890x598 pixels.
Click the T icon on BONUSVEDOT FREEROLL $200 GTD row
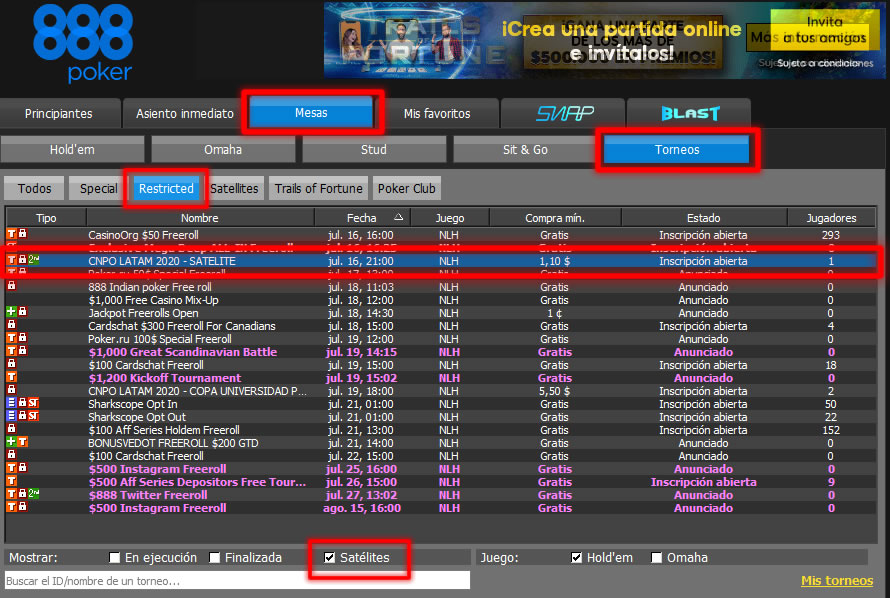[23, 443]
